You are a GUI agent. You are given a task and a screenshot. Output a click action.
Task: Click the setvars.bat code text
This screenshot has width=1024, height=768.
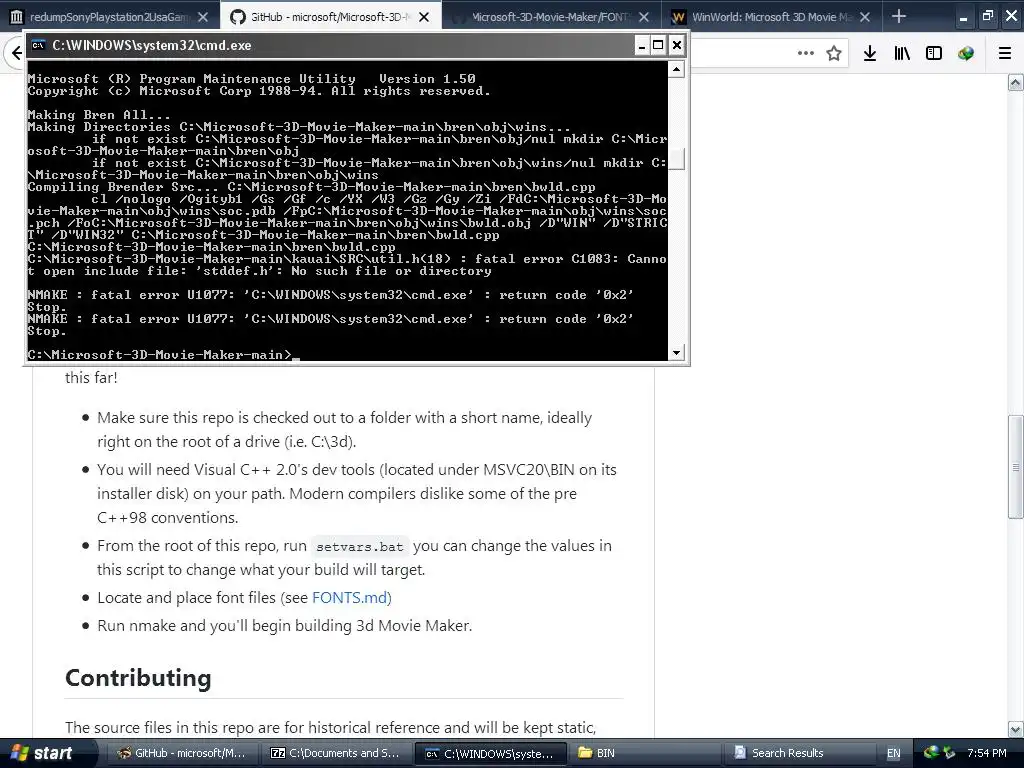point(360,547)
